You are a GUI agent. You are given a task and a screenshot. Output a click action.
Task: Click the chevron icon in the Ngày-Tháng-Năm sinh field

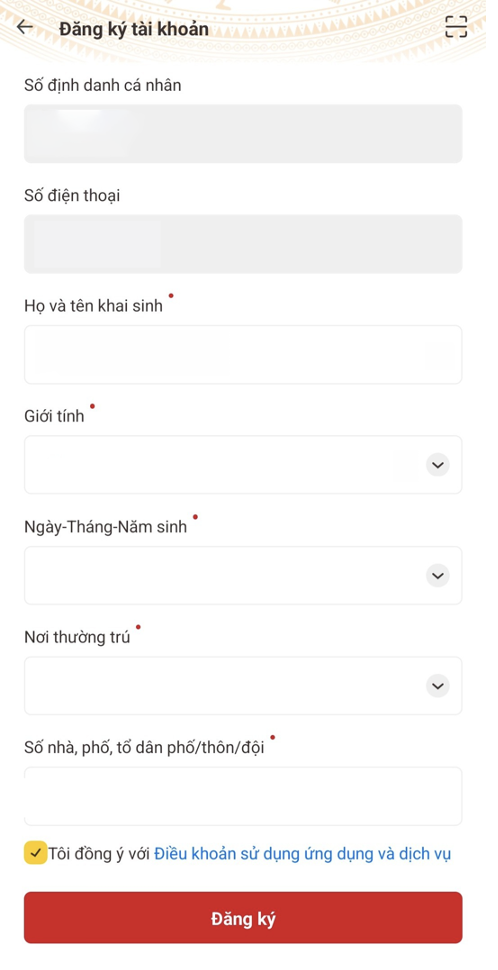(438, 575)
